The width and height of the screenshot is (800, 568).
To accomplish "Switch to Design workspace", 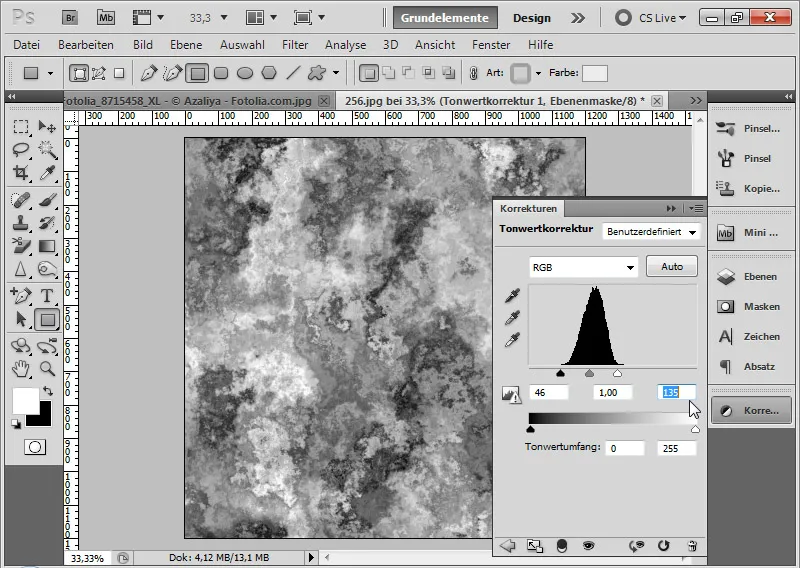I will click(x=532, y=18).
